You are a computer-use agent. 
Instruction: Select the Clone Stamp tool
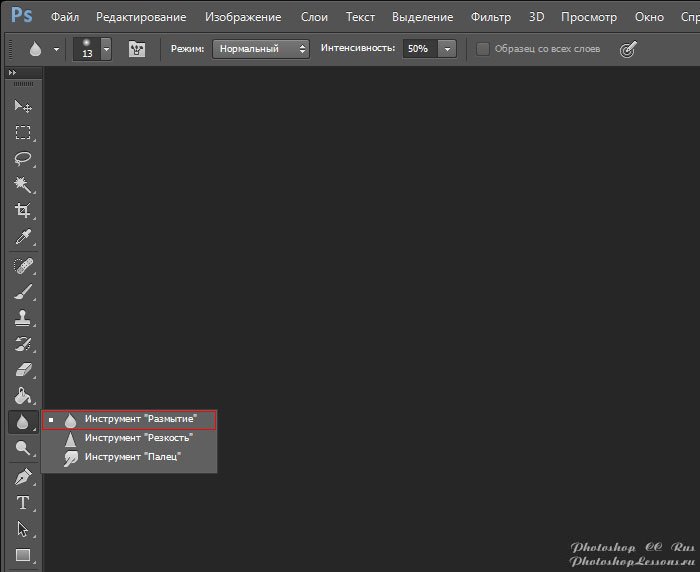(22, 318)
